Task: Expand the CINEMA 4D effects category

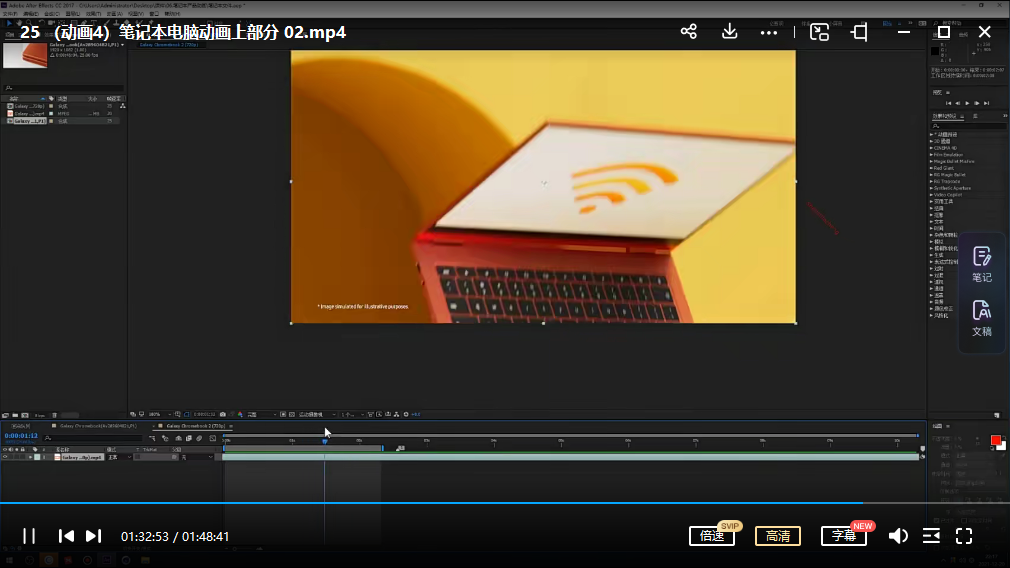Action: tap(931, 148)
